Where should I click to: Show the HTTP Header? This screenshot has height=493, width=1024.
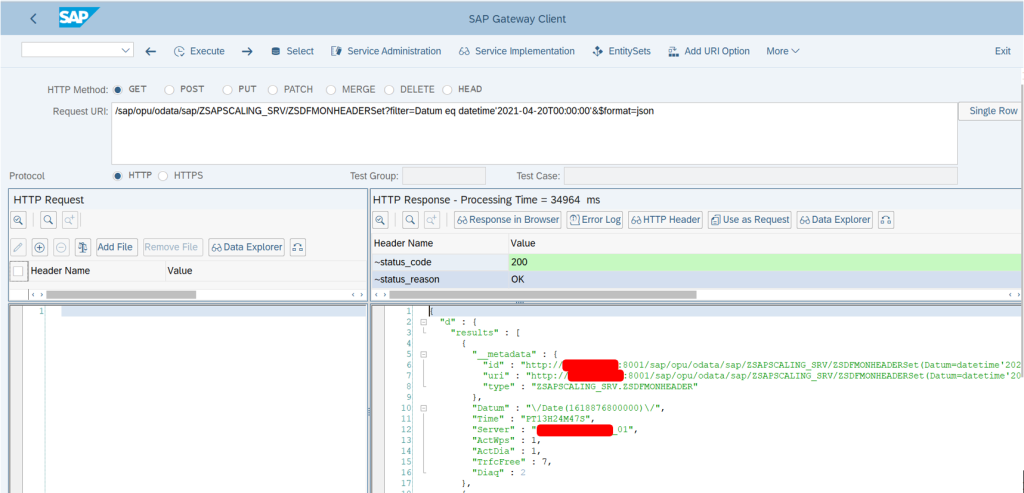pos(665,220)
